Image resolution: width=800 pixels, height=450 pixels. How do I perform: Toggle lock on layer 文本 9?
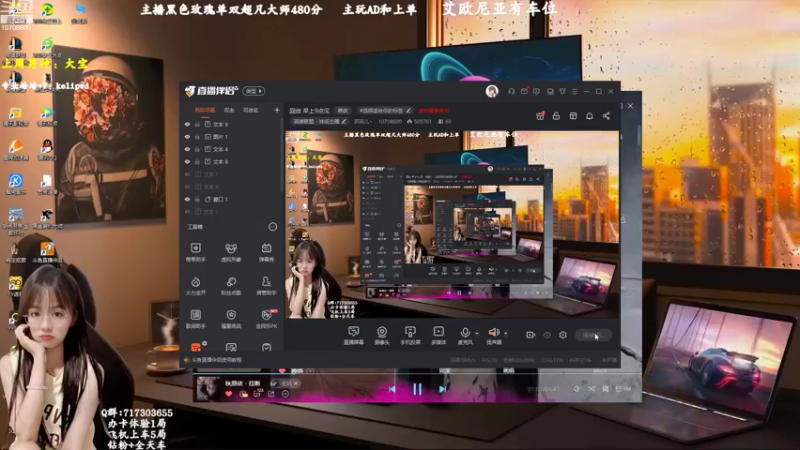click(x=197, y=124)
